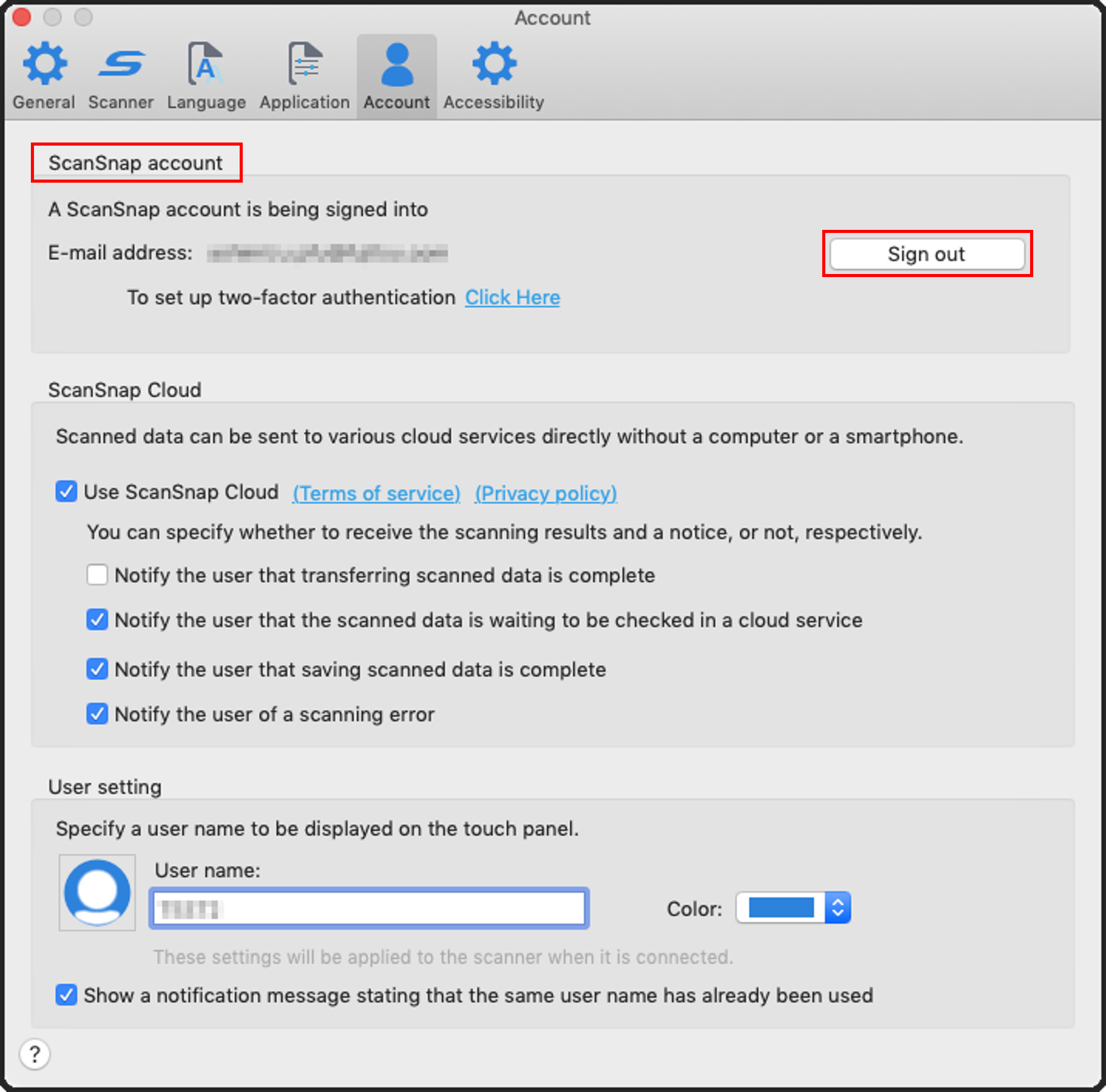
Task: Close the Account window with red button
Action: (x=22, y=17)
